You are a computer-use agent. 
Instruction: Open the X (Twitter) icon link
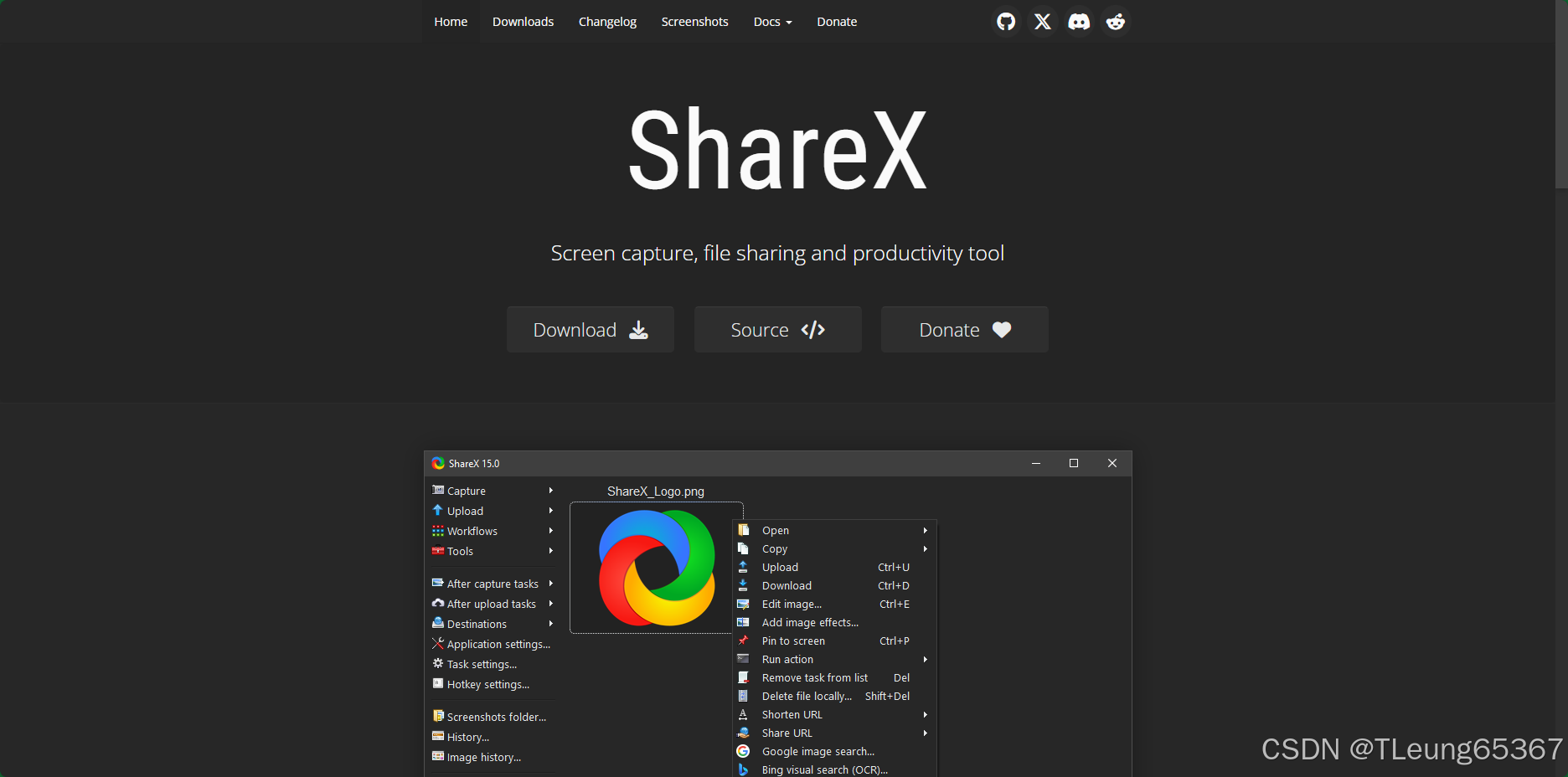[x=1043, y=22]
